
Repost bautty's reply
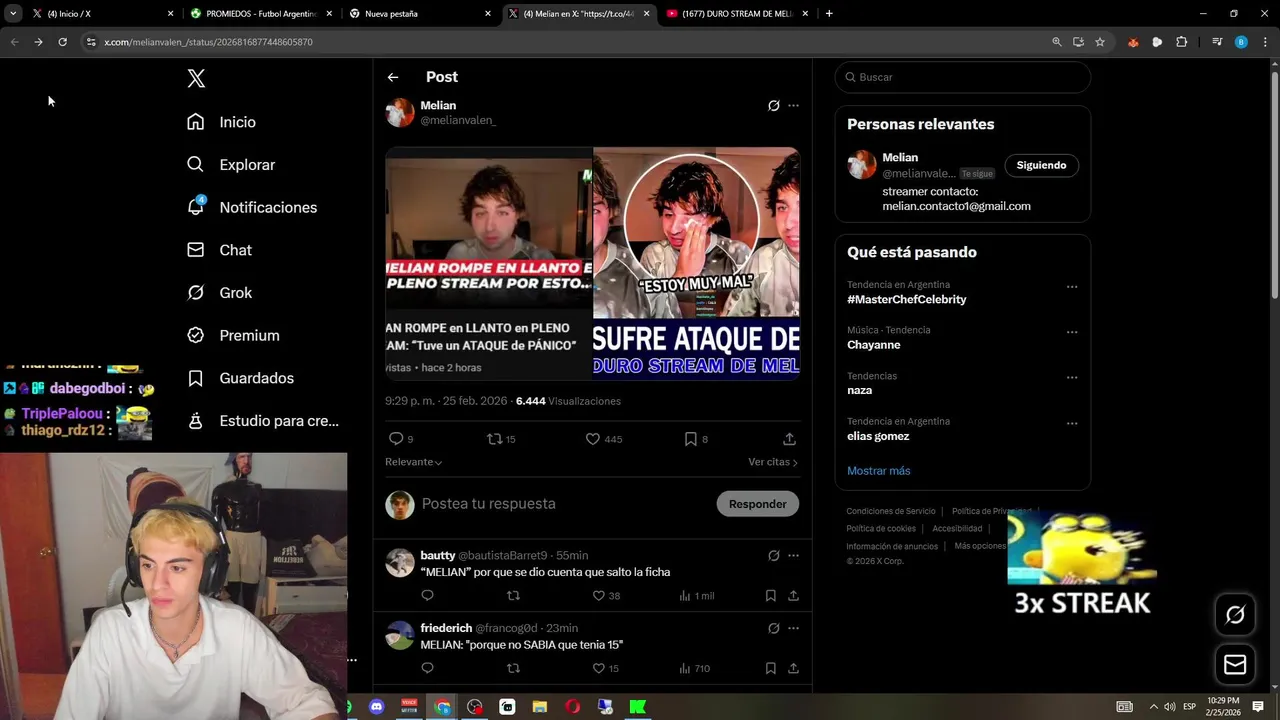pyautogui.click(x=513, y=596)
